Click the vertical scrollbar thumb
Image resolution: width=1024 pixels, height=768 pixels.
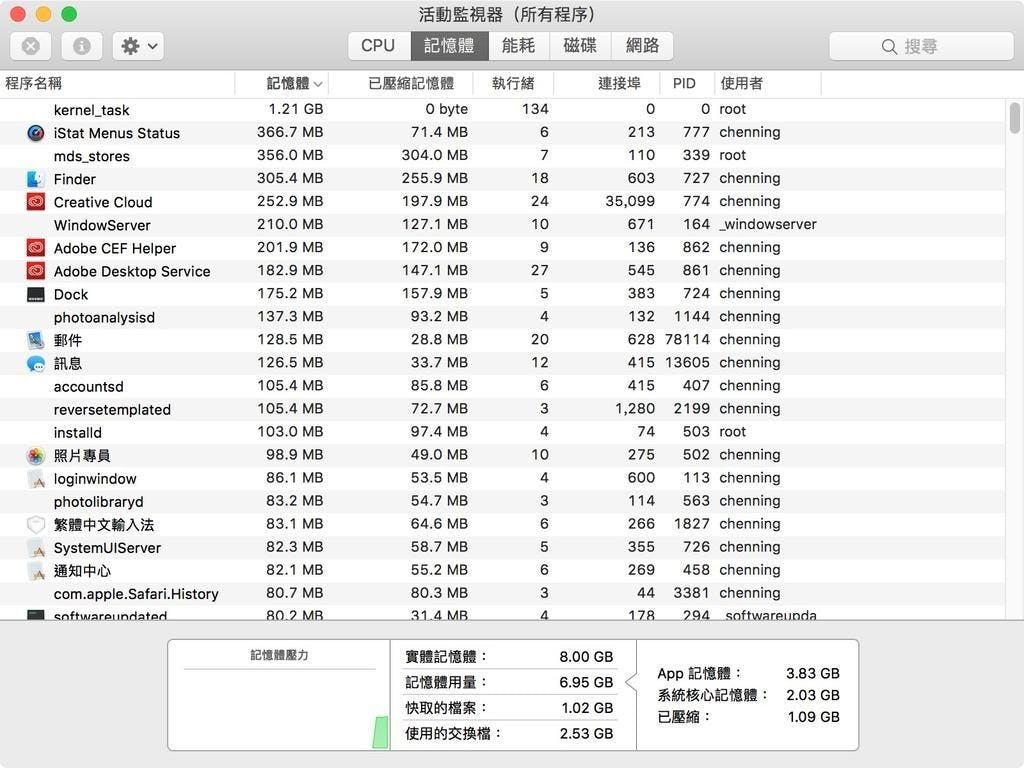coord(1014,118)
